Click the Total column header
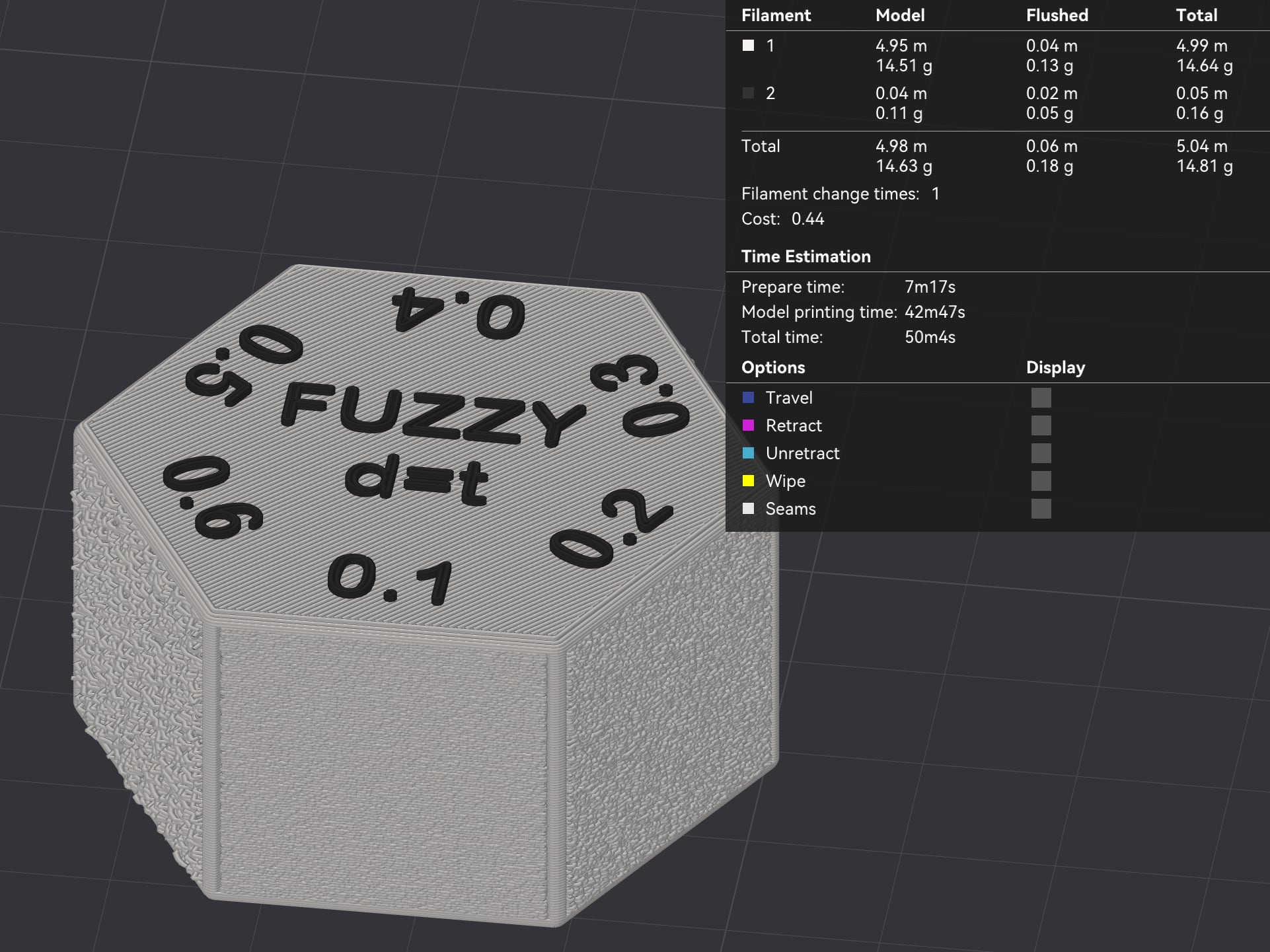The width and height of the screenshot is (1270, 952). tap(1196, 15)
